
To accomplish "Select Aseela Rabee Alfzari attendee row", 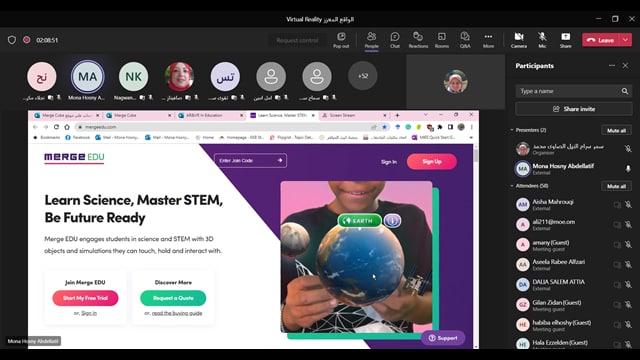I will pos(573,264).
